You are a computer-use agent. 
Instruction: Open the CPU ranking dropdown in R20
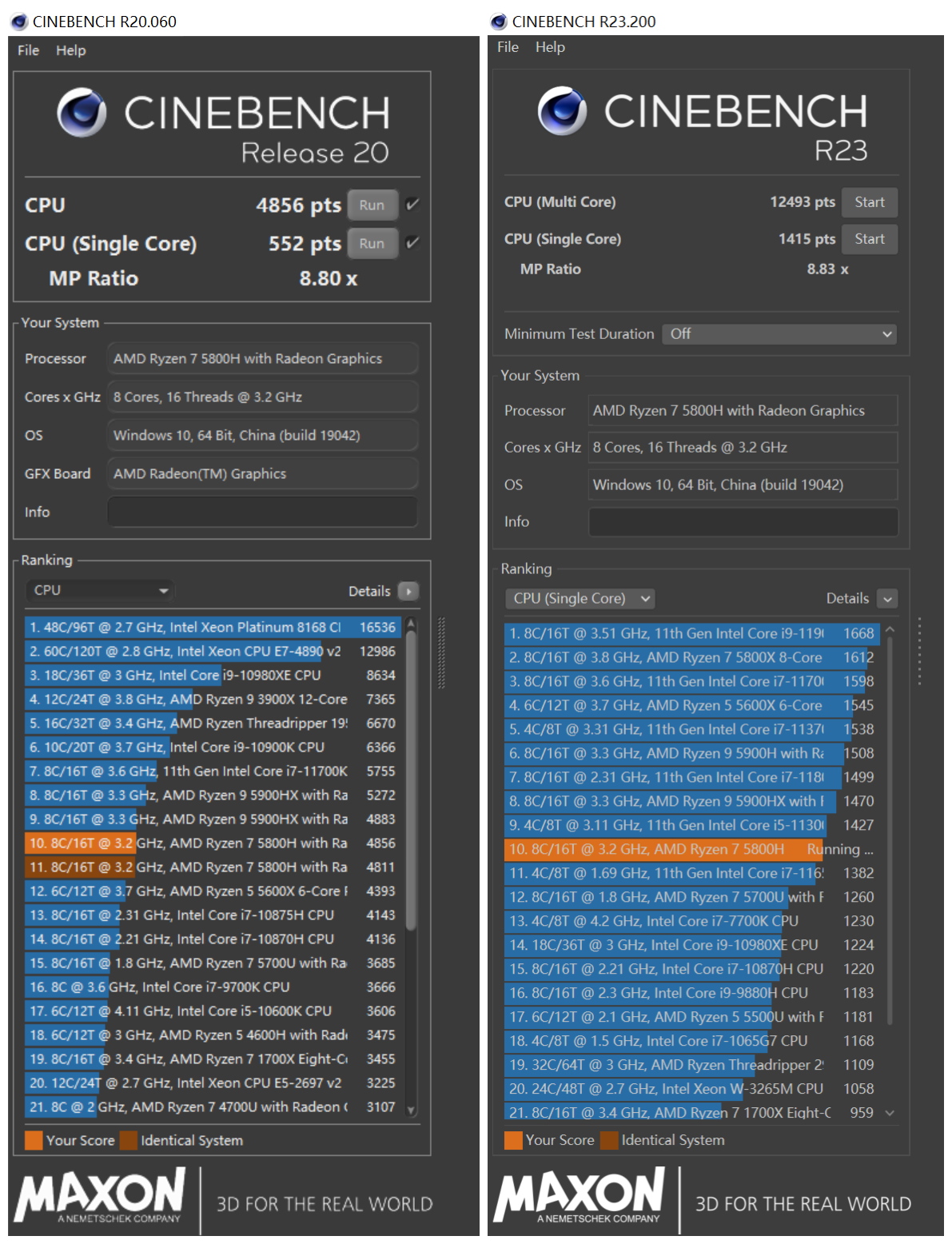pyautogui.click(x=100, y=590)
